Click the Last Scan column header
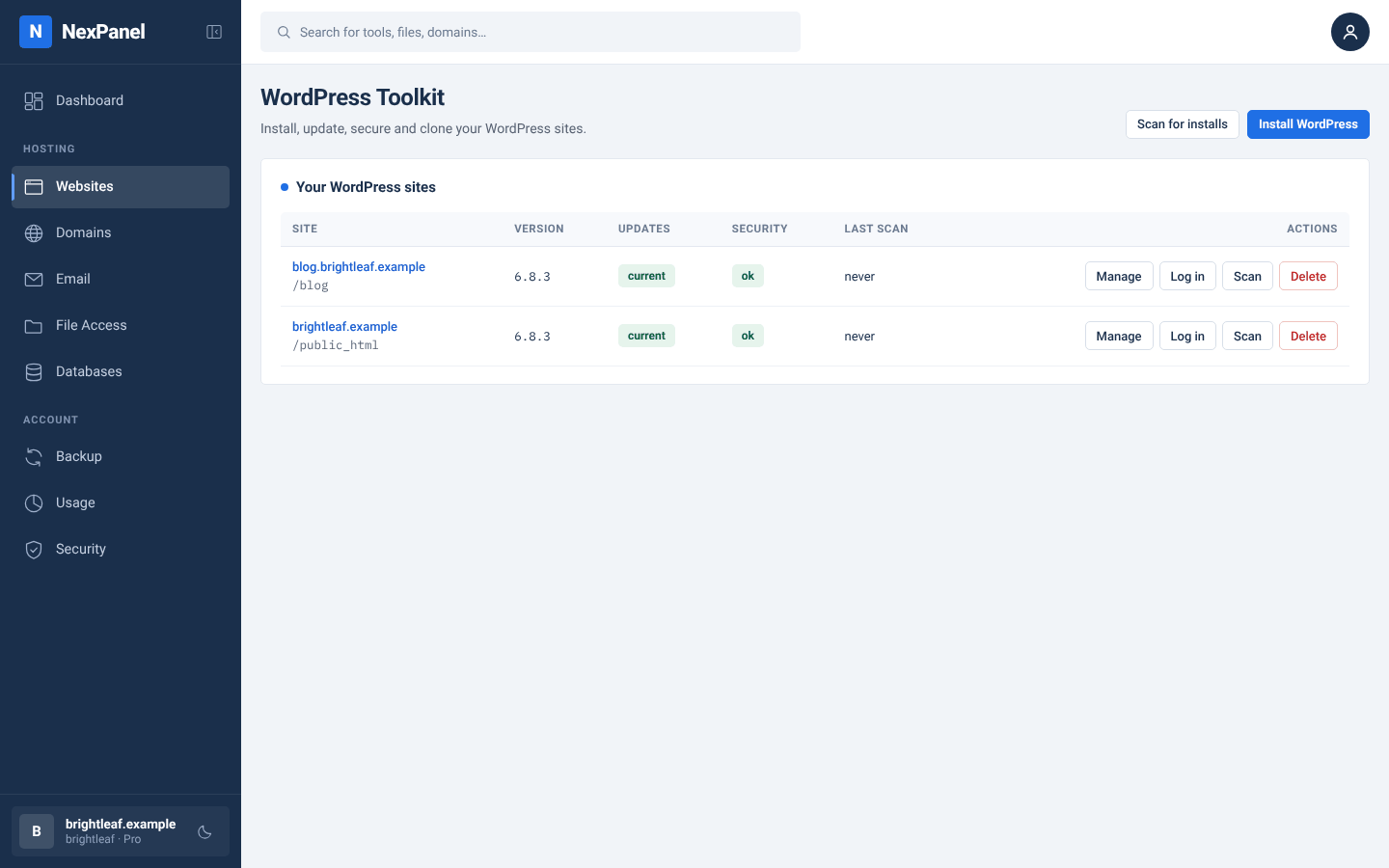Viewport: 1389px width, 868px height. tap(876, 230)
